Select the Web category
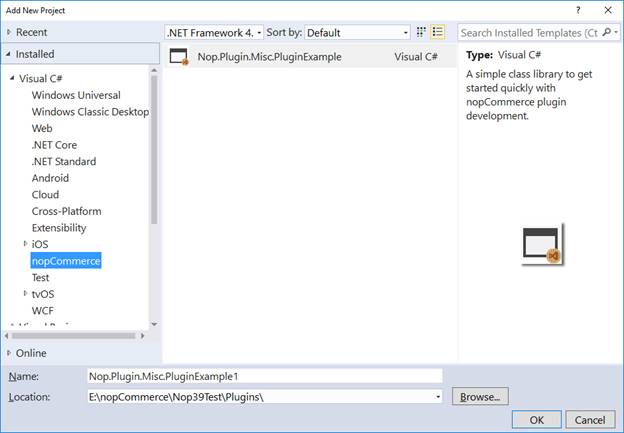This screenshot has height=433, width=624. tap(42, 128)
